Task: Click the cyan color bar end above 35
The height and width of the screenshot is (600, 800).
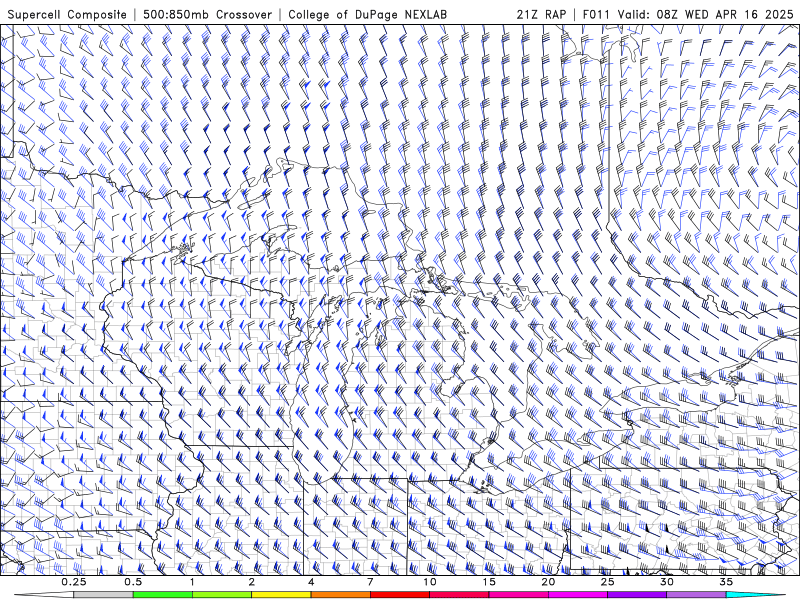Action: click(x=755, y=595)
